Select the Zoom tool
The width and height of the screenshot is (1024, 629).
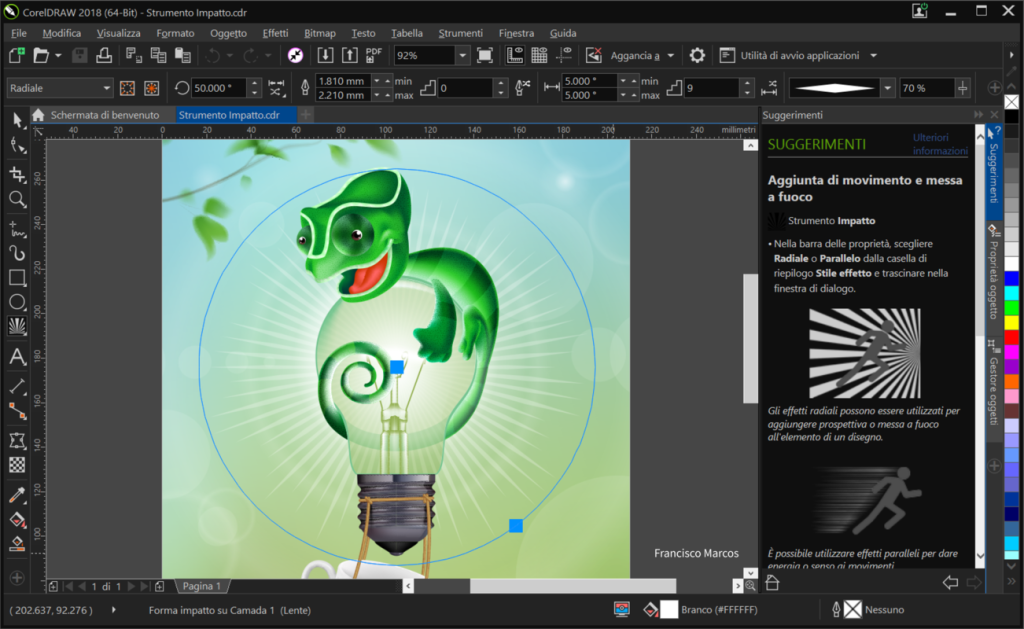click(16, 199)
